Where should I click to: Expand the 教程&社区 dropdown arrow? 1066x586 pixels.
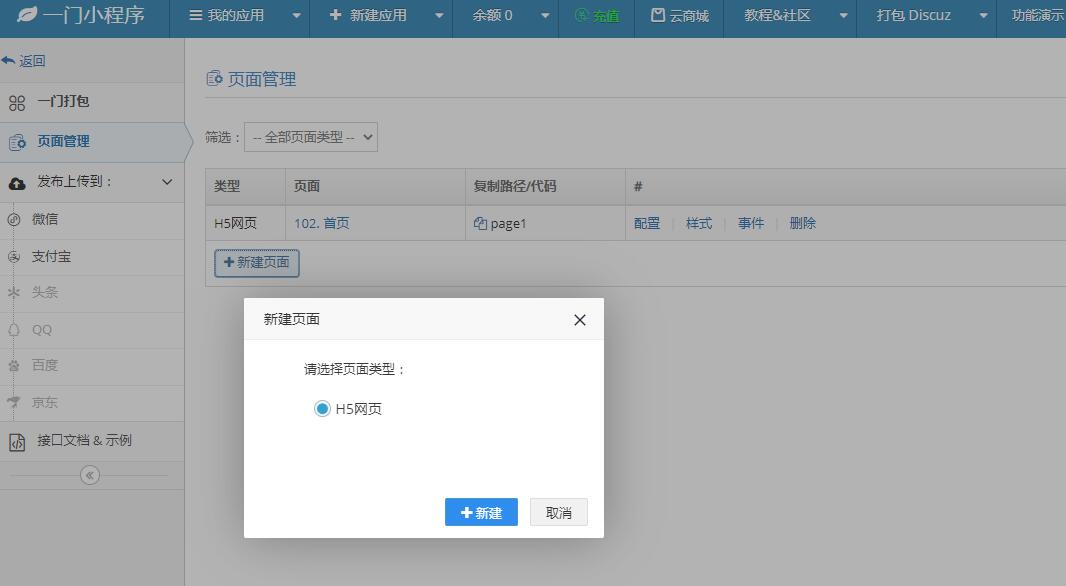(x=844, y=16)
